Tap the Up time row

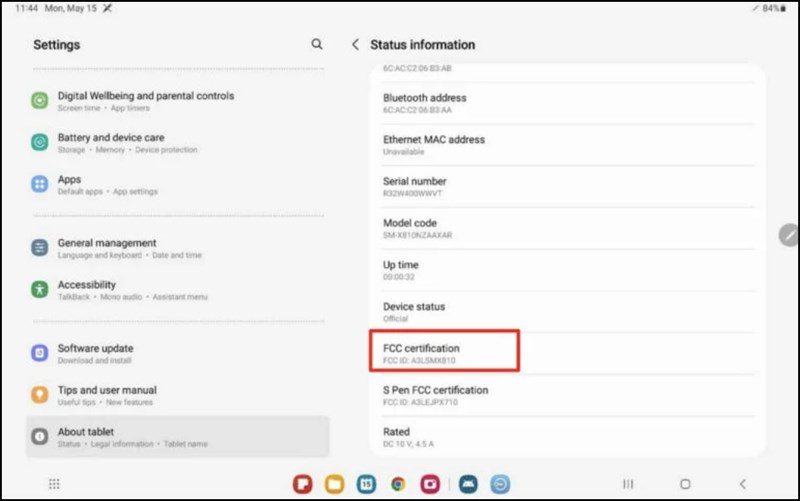tap(567, 270)
